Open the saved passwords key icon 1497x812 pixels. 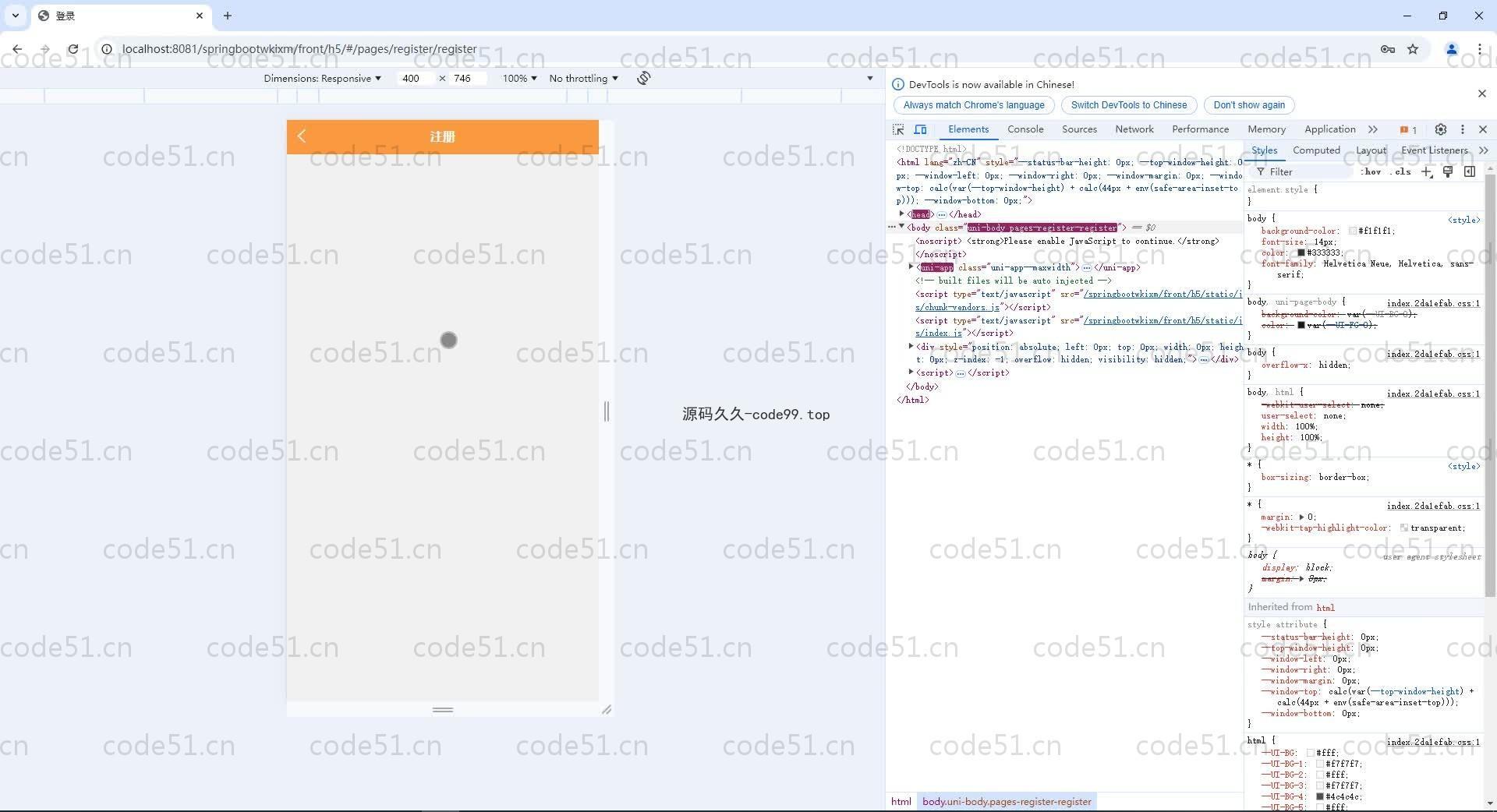tap(1388, 49)
